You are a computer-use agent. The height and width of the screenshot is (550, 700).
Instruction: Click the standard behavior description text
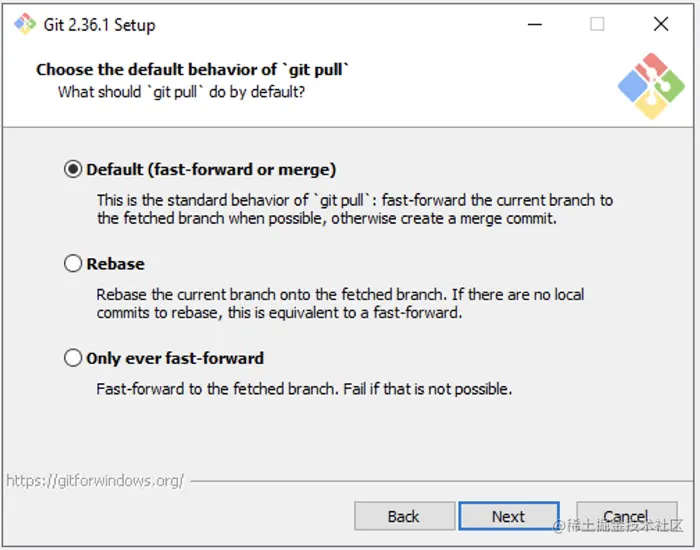355,209
